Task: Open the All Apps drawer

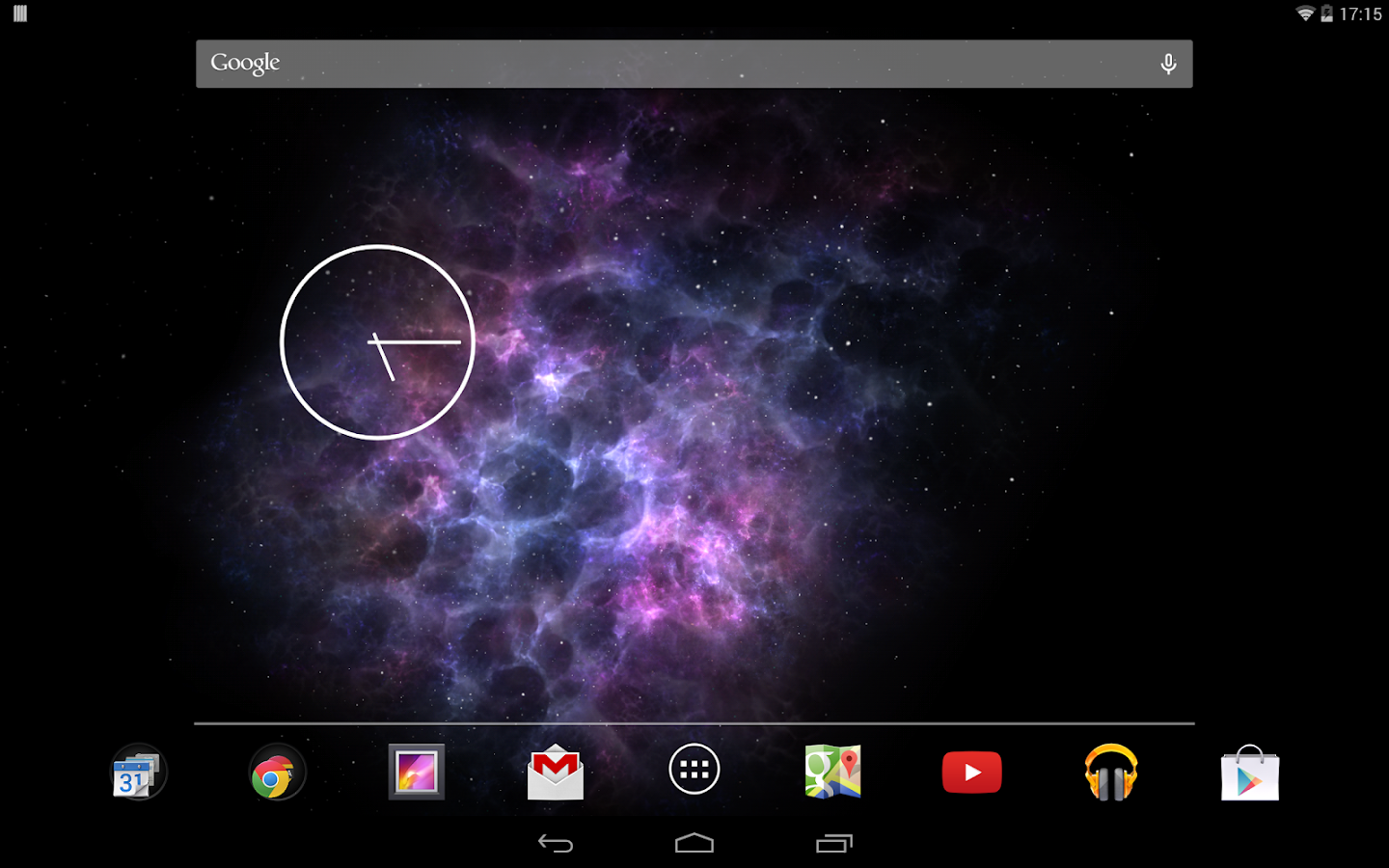Action: tap(694, 769)
